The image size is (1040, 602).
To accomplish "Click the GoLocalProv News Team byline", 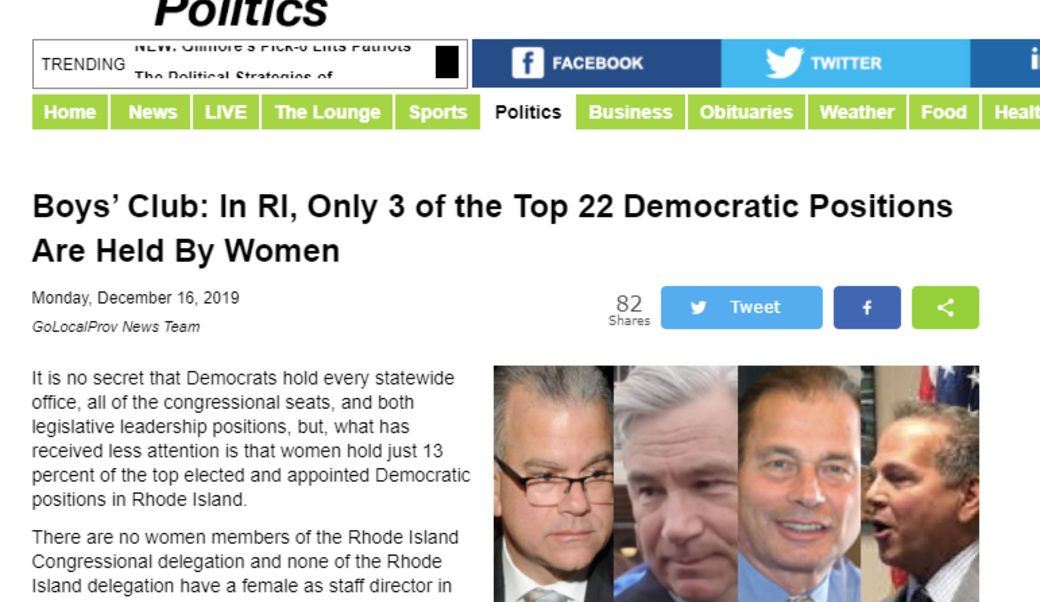I will click(116, 327).
